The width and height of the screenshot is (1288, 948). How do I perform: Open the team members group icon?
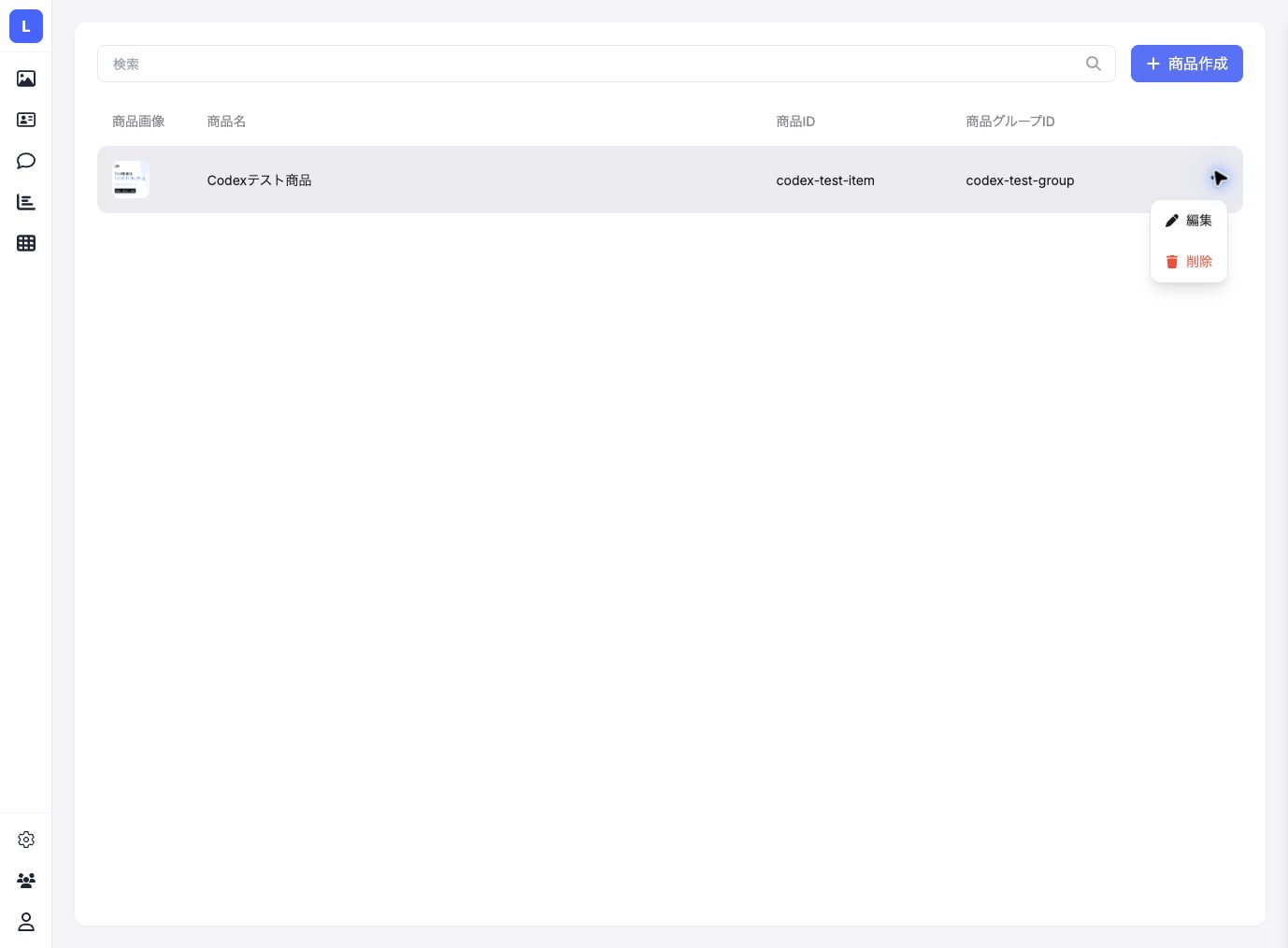(x=26, y=881)
